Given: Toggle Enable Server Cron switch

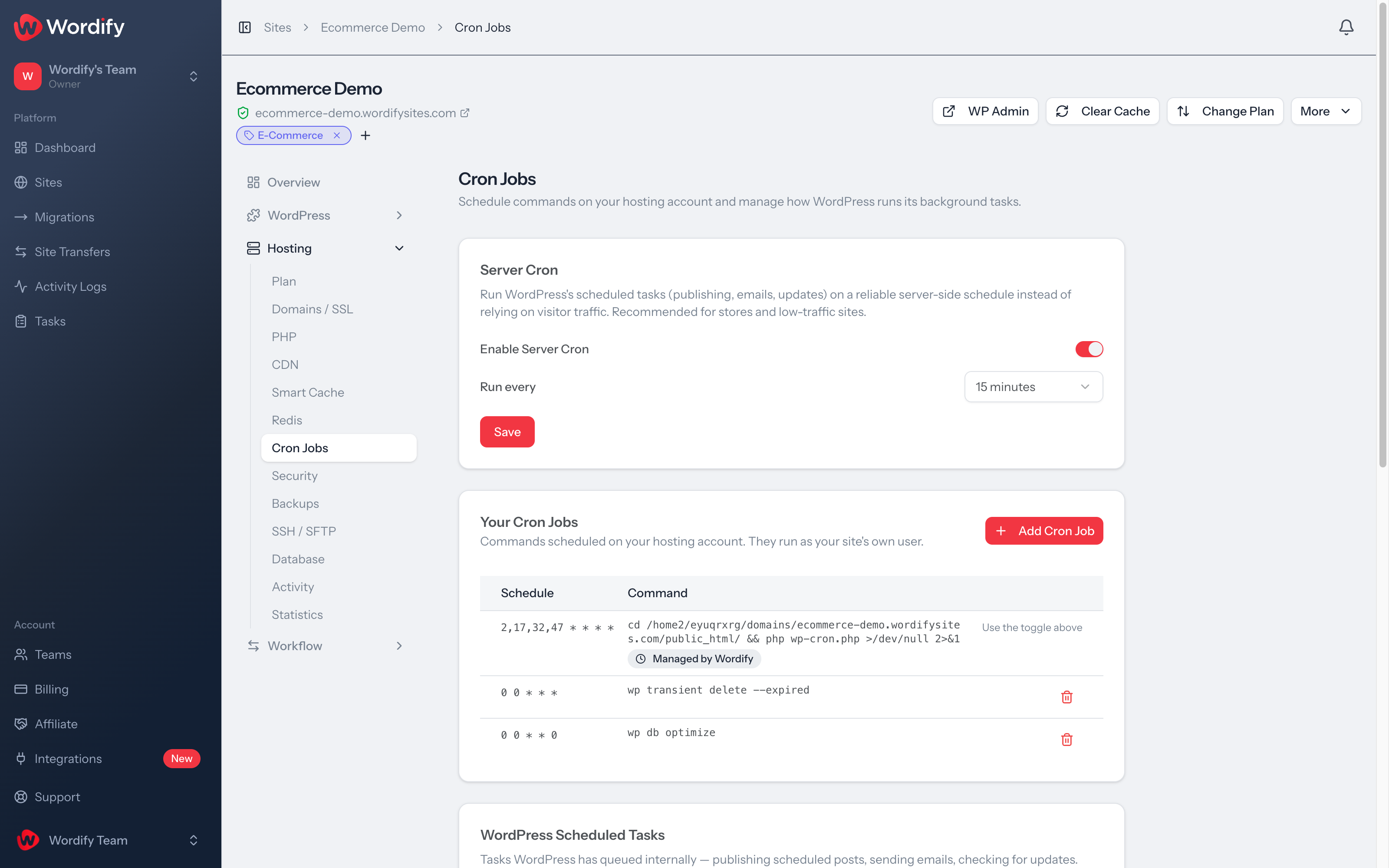Looking at the screenshot, I should [1089, 349].
